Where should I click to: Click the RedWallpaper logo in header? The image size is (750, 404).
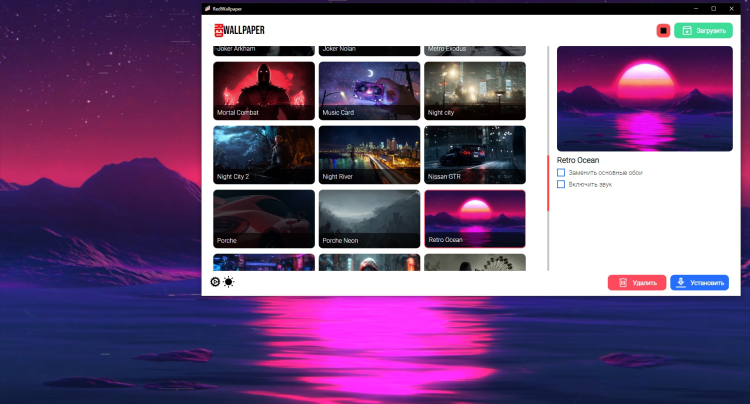pos(239,30)
